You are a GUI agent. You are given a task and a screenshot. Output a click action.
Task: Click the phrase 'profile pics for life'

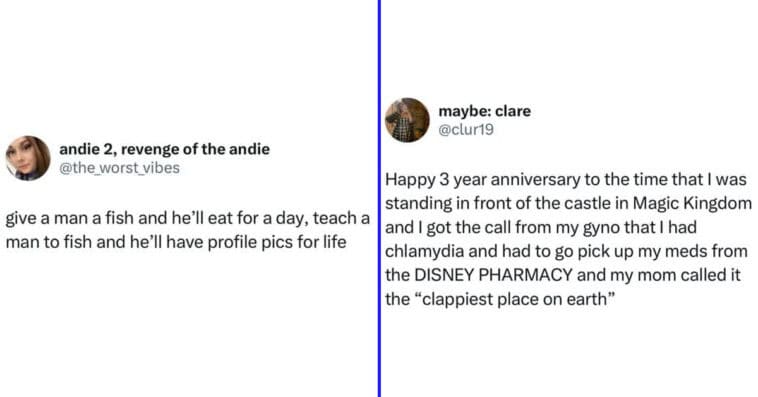(x=277, y=242)
